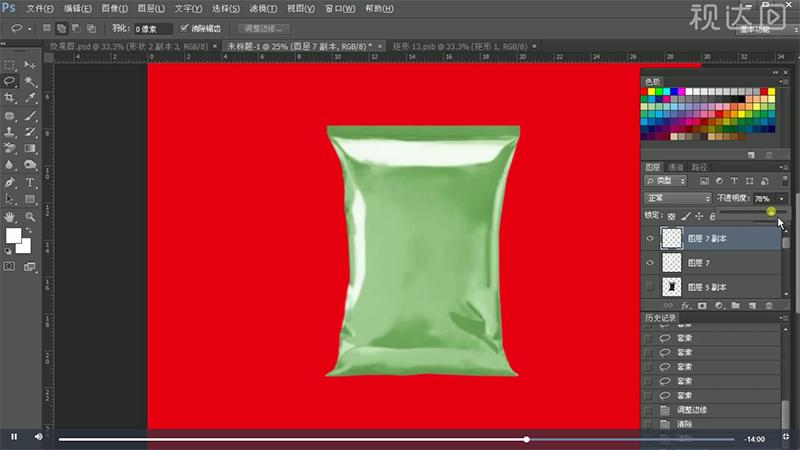The height and width of the screenshot is (450, 800).
Task: Open the Lasso tool preset picker
Action: (x=29, y=29)
